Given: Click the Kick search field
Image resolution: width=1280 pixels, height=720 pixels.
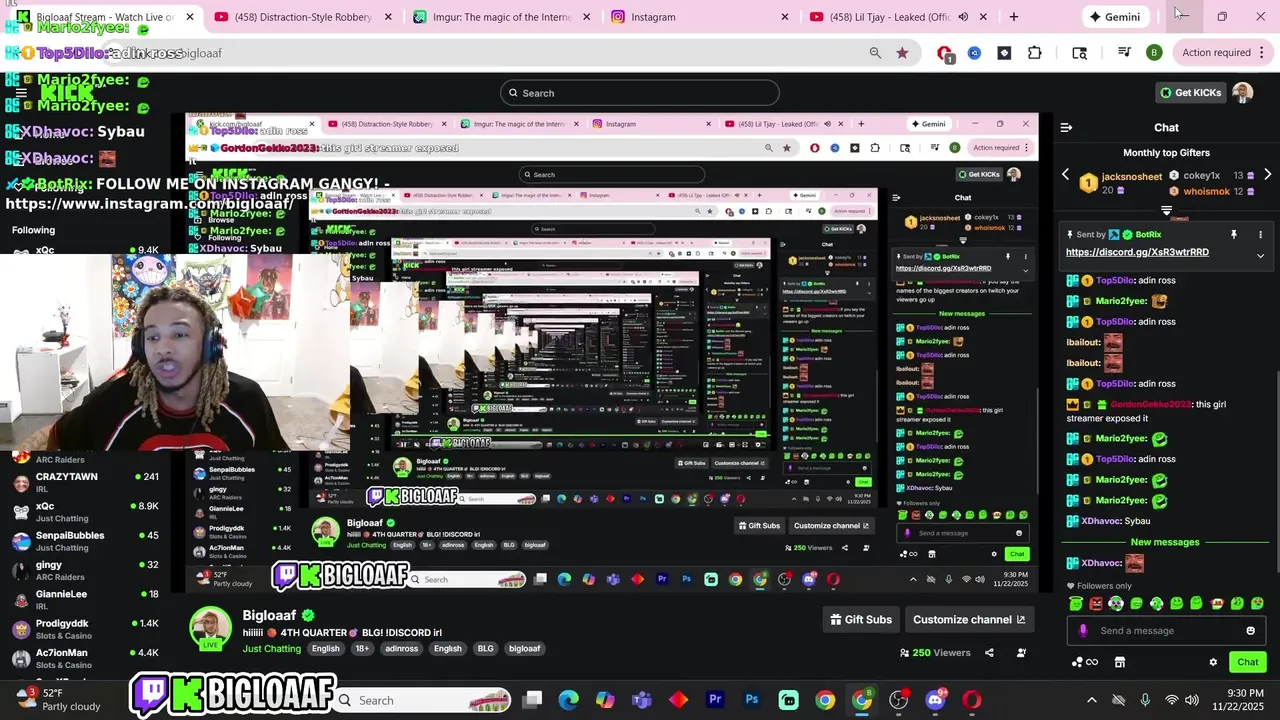Looking at the screenshot, I should pyautogui.click(x=640, y=93).
